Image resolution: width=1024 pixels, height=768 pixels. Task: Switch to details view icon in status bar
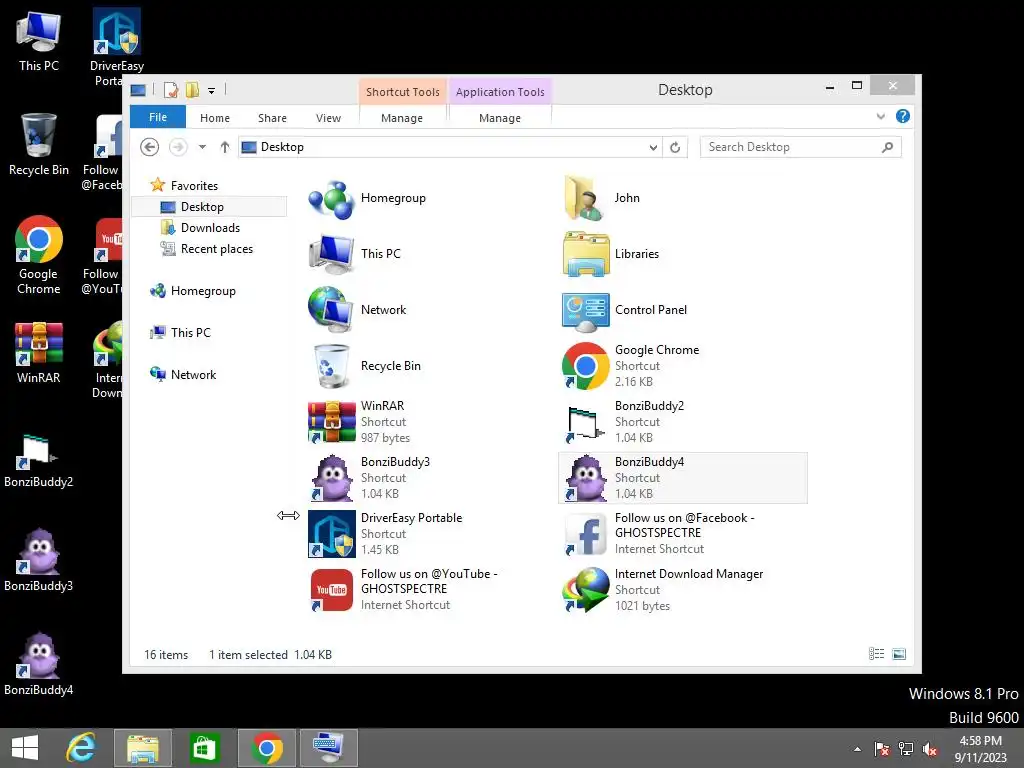tap(876, 654)
